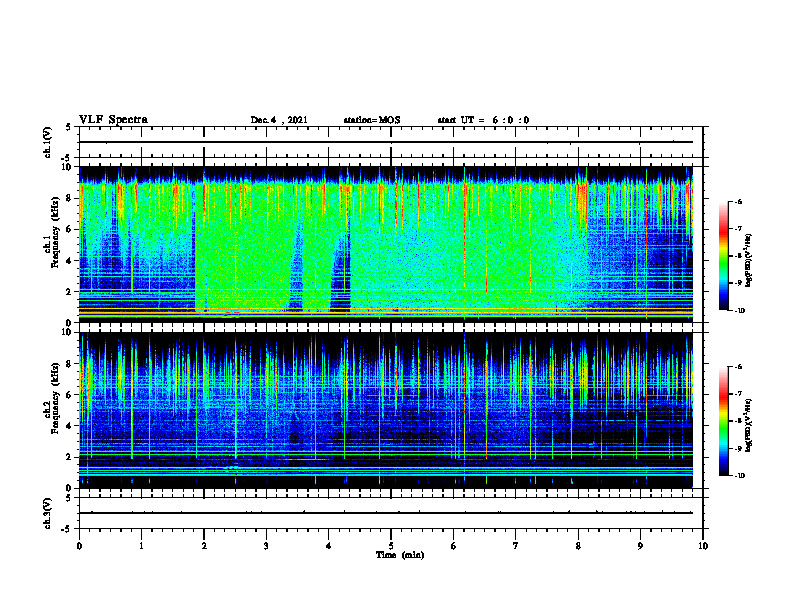This screenshot has height=612, width=792.
Task: Click the "6" minute tick on the time axis
Action: pos(454,546)
